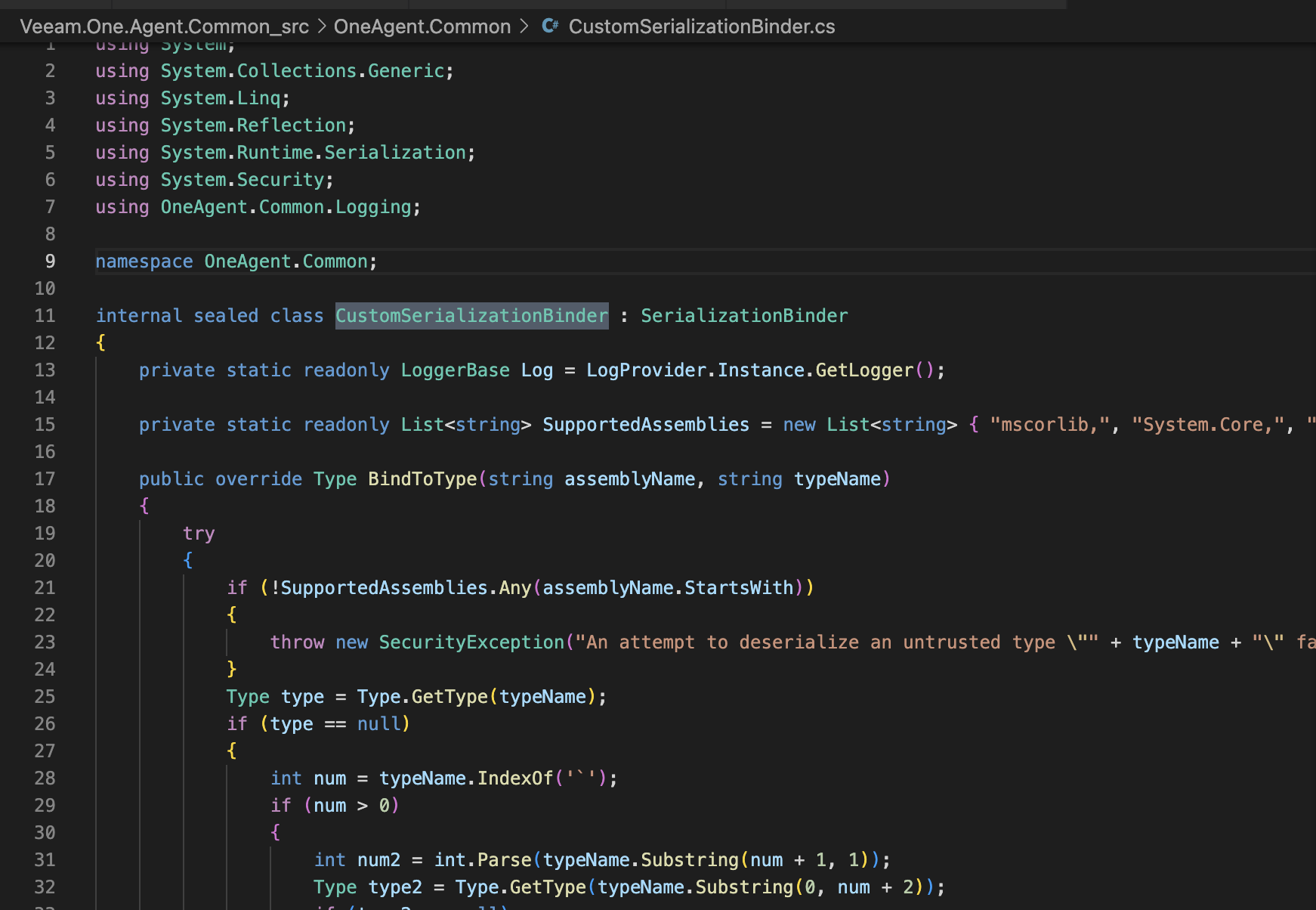The image size is (1316, 910).
Task: Click GetLogger method call
Action: tap(864, 370)
